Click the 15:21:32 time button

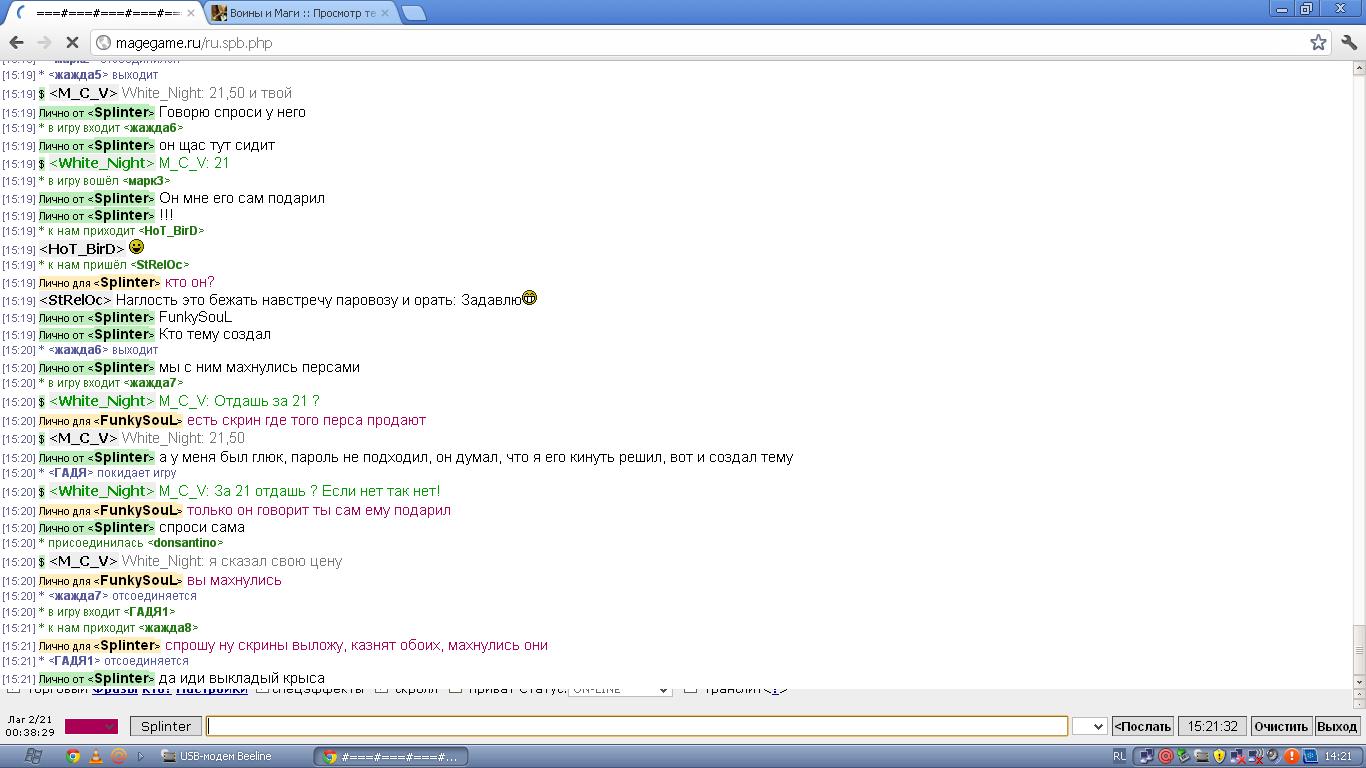[x=1213, y=727]
